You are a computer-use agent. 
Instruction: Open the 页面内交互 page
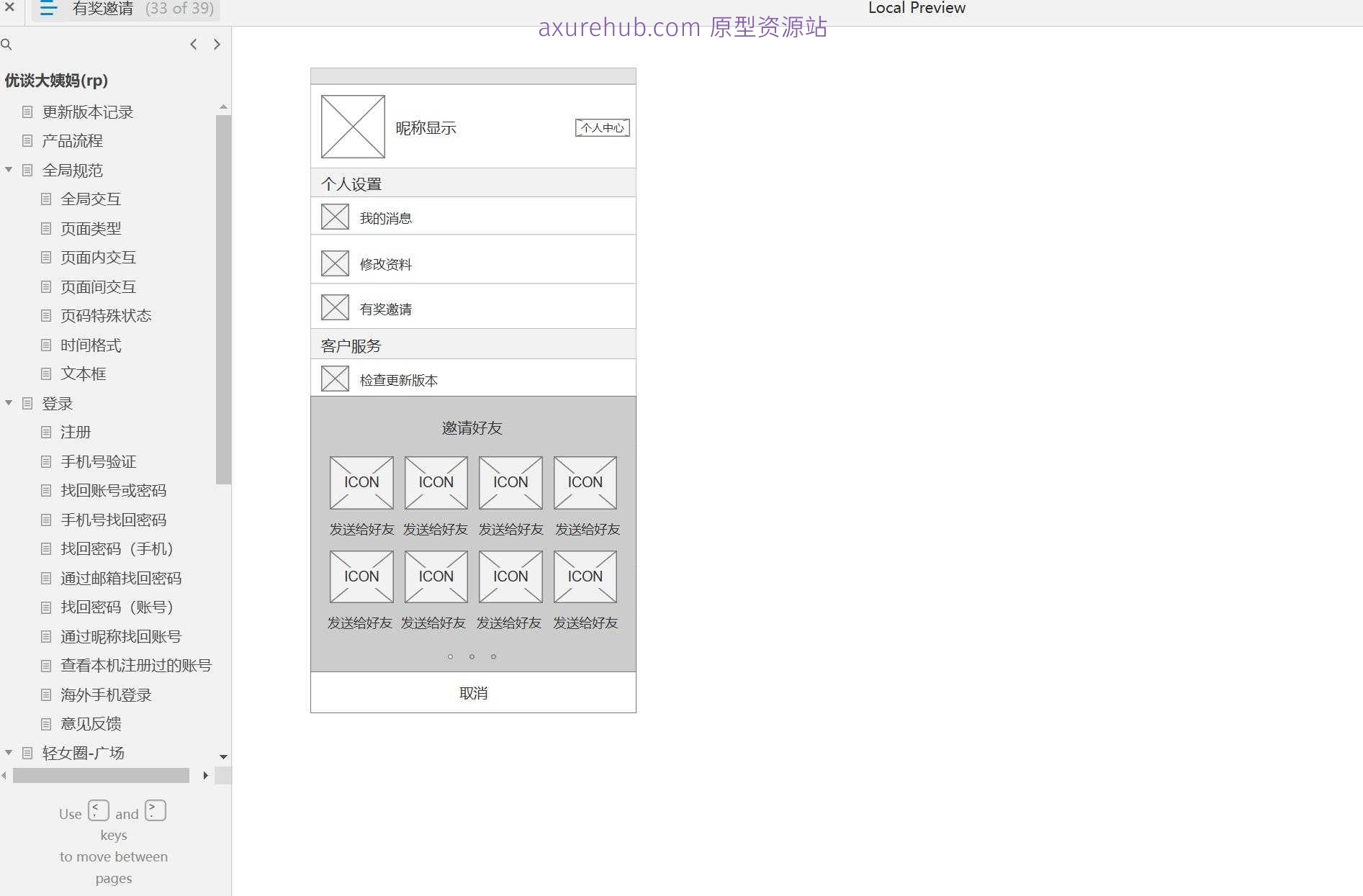(x=98, y=258)
